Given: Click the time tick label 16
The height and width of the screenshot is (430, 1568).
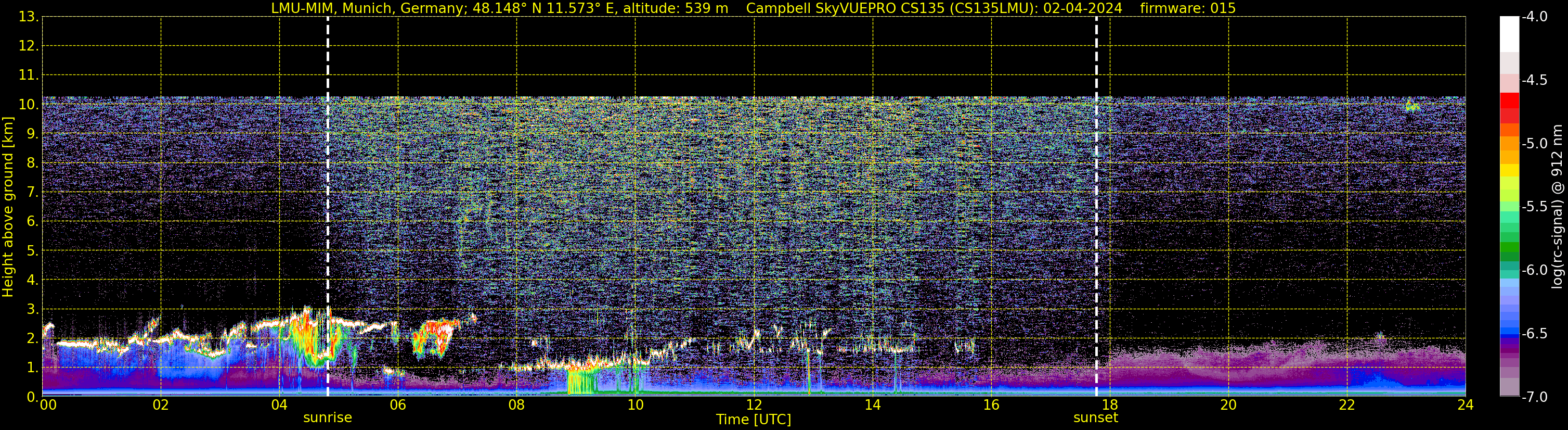Looking at the screenshot, I should 991,405.
